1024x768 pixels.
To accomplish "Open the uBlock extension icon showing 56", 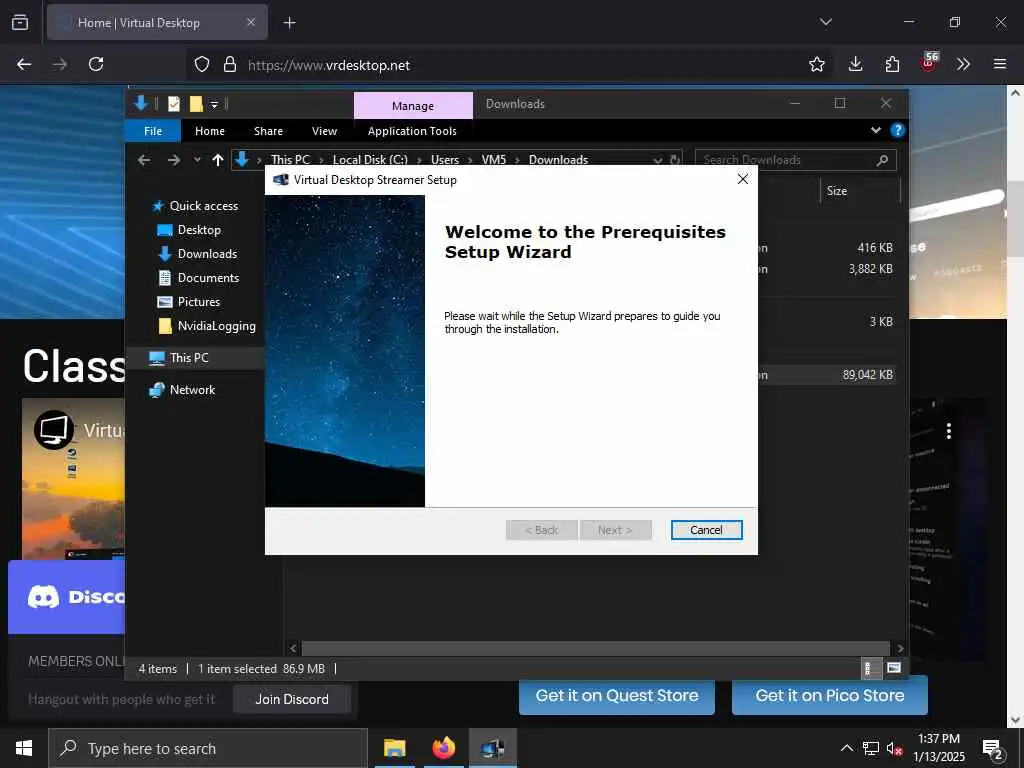I will point(929,63).
